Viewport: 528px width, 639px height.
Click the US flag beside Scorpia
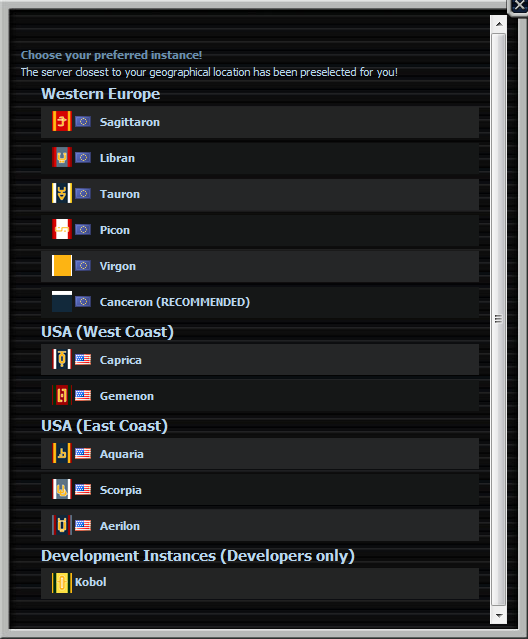[83, 489]
